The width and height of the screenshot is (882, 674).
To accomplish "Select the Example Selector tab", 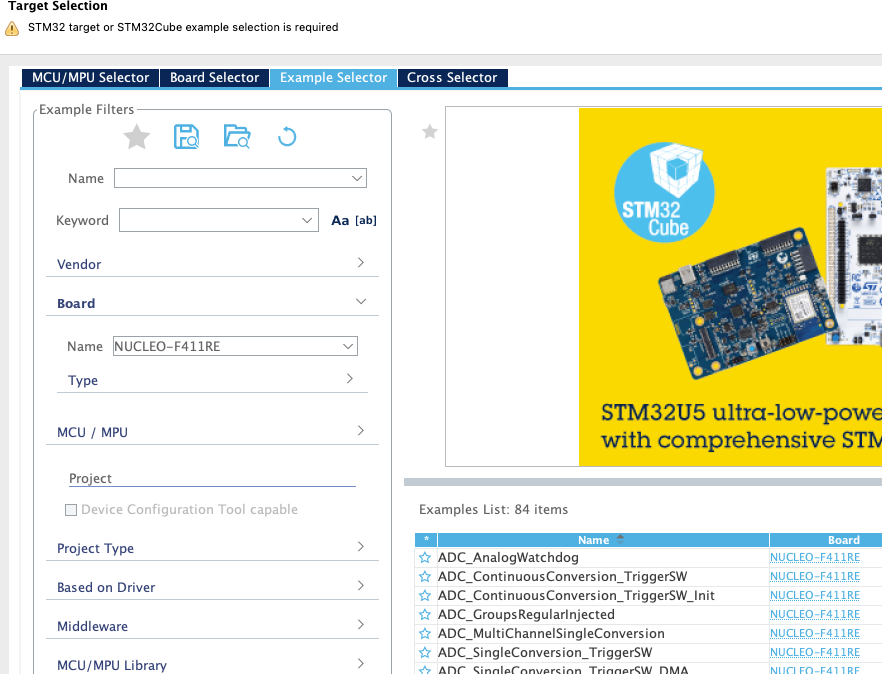I will pyautogui.click(x=334, y=78).
